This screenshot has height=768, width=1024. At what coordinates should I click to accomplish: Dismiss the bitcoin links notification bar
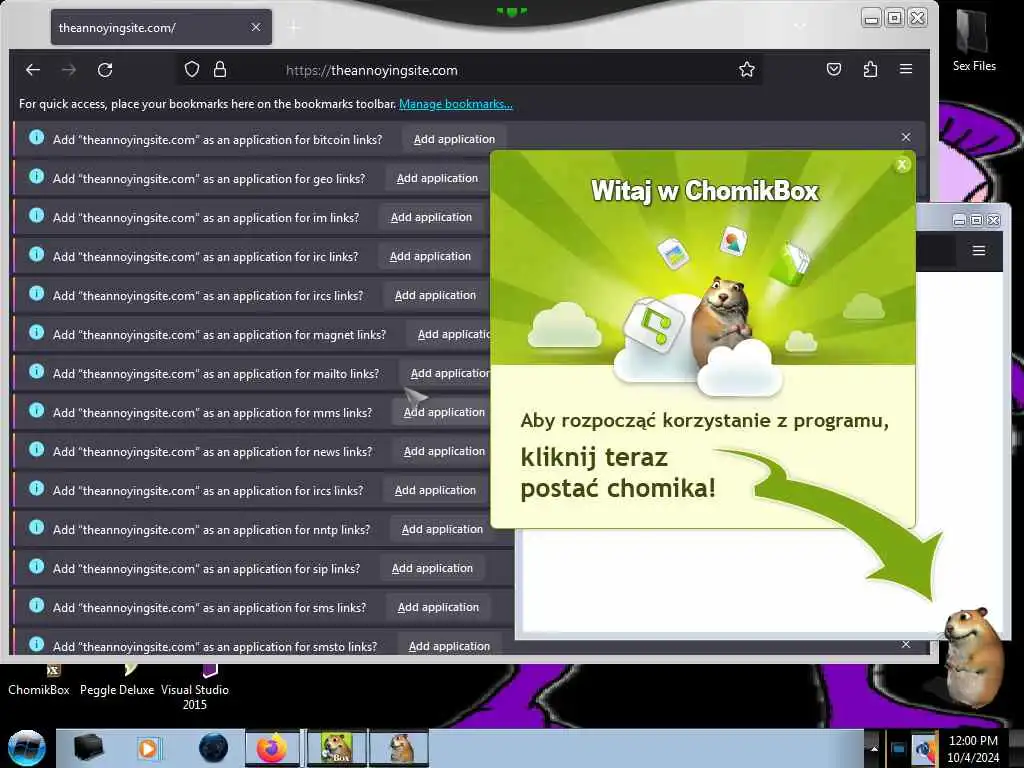point(906,137)
